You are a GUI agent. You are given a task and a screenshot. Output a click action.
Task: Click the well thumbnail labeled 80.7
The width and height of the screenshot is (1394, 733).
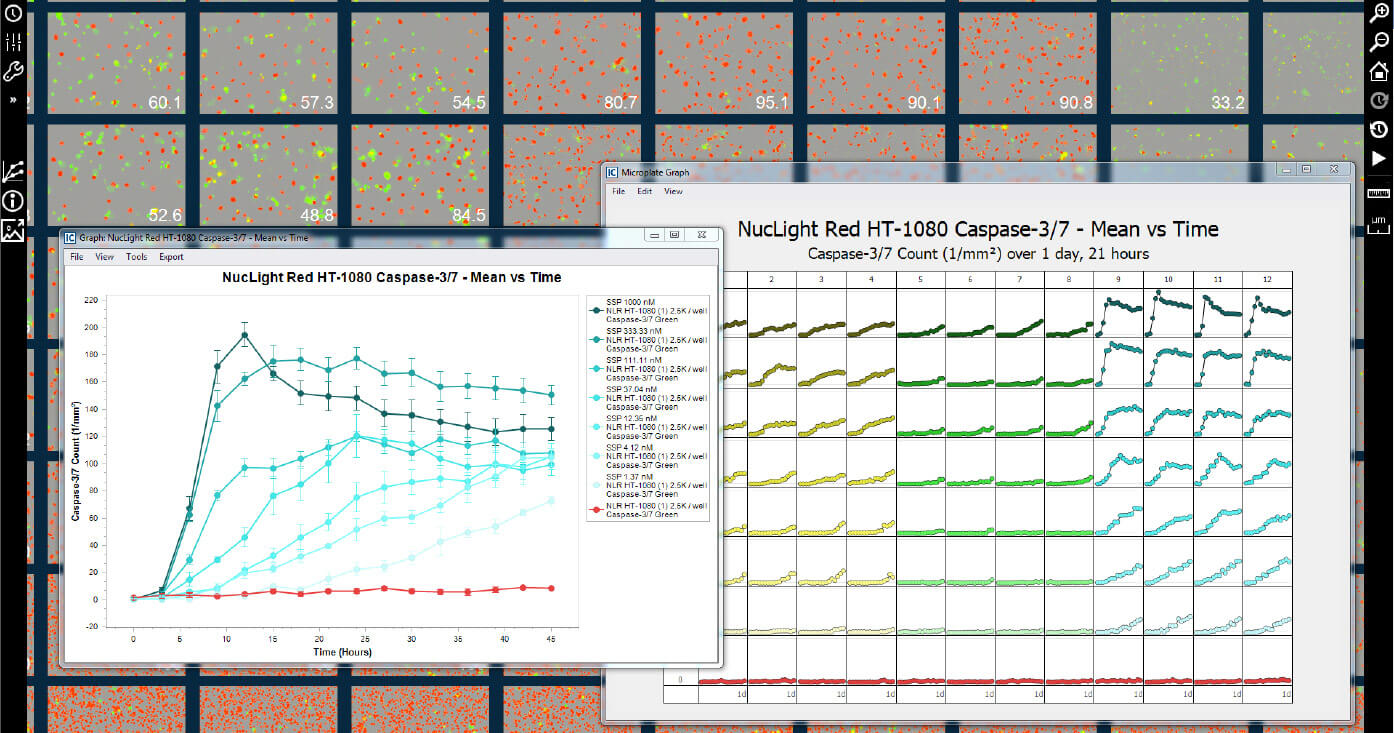[571, 63]
